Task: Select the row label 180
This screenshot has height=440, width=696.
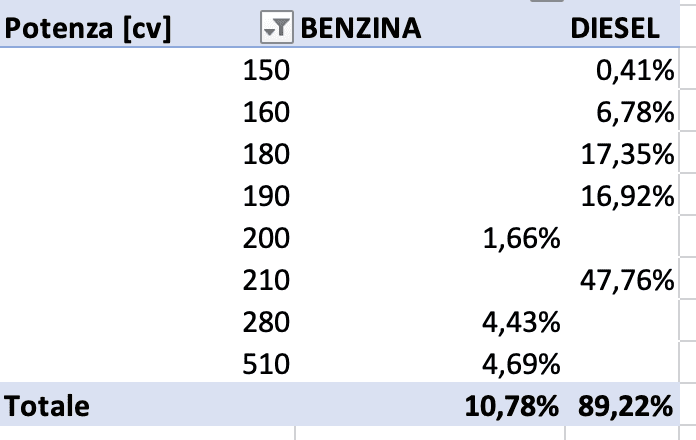Action: click(266, 155)
